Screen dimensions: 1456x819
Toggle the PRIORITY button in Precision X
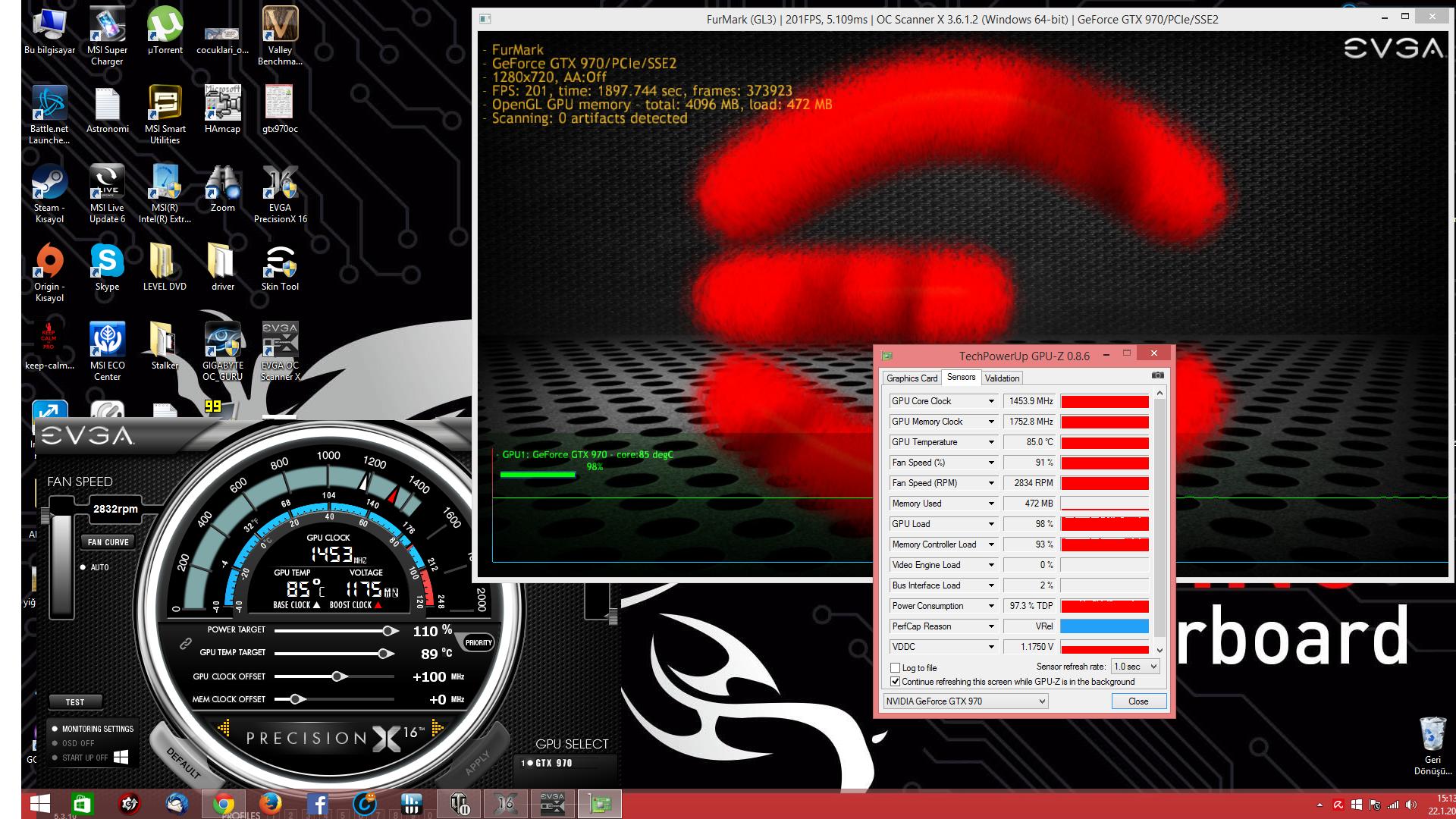coord(479,642)
